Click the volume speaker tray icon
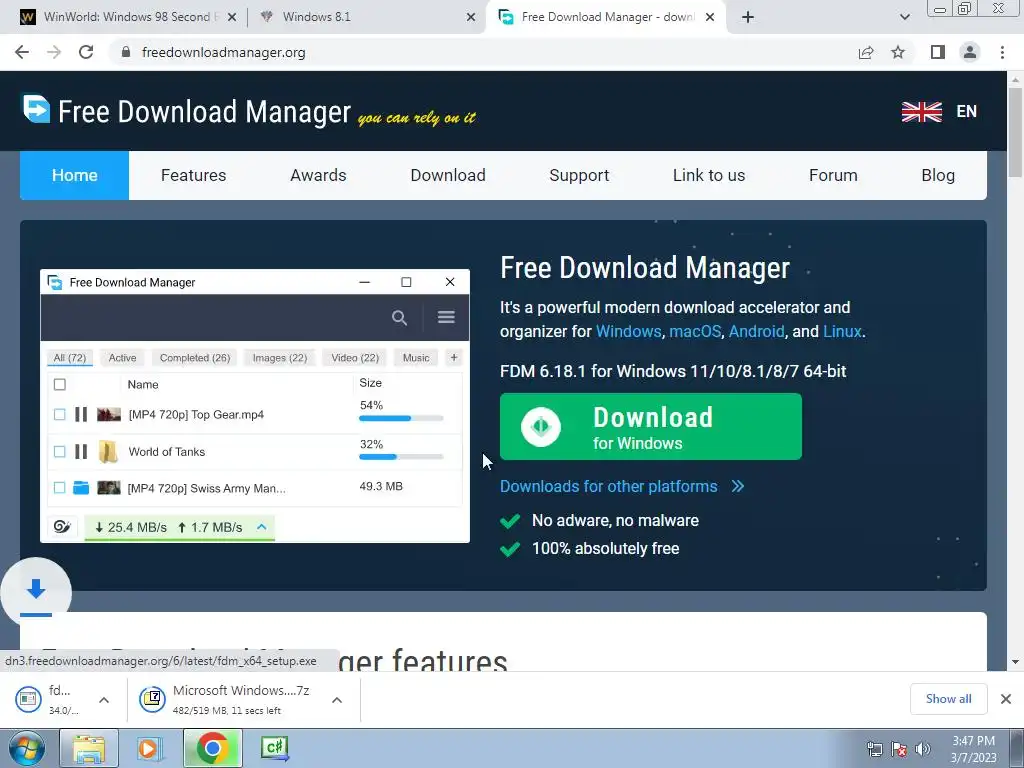 point(923,749)
